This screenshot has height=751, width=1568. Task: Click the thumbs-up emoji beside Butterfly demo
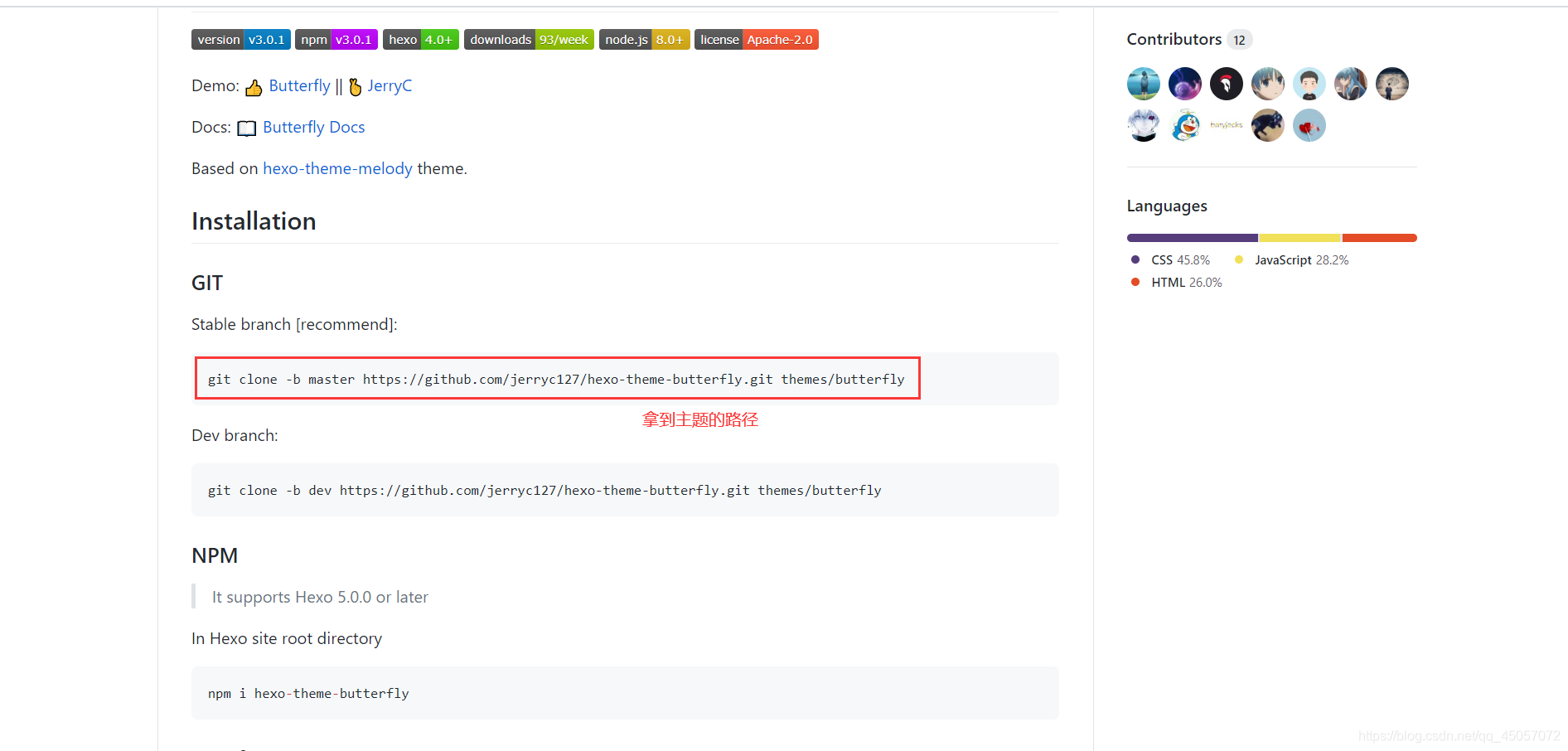[x=254, y=87]
